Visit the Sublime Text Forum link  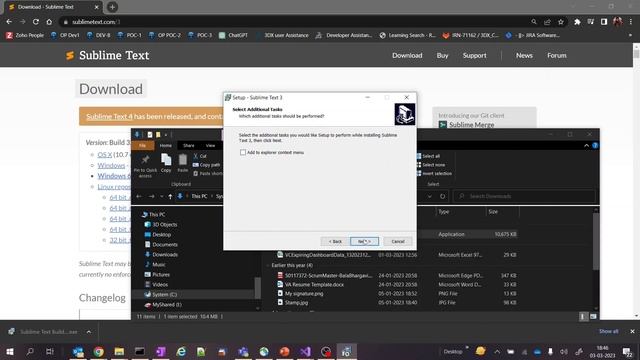[557, 56]
